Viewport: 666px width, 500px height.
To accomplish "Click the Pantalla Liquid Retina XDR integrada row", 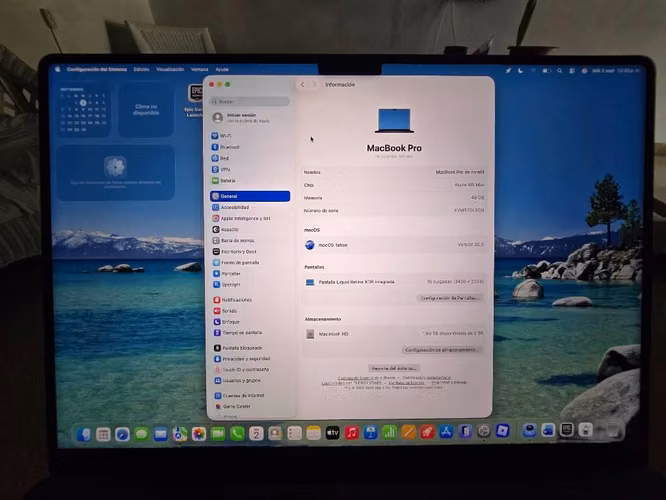I will click(x=394, y=282).
